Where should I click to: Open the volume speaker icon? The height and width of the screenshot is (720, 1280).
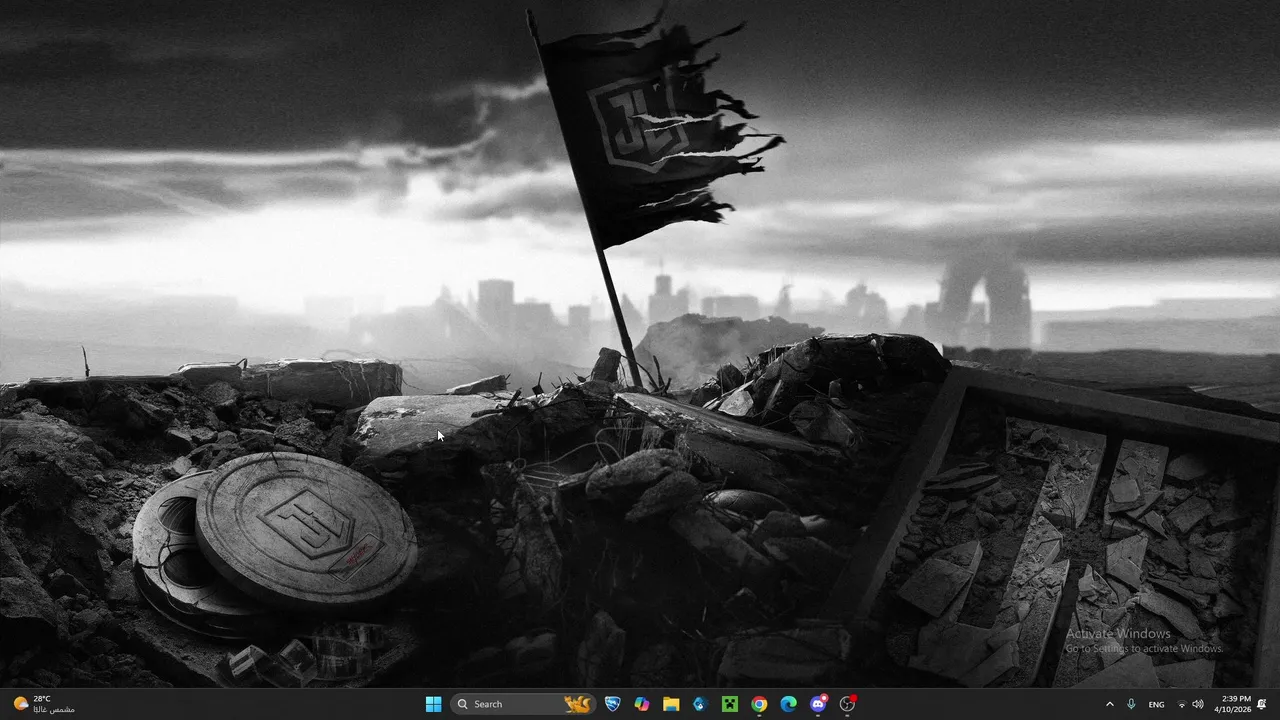(x=1198, y=704)
